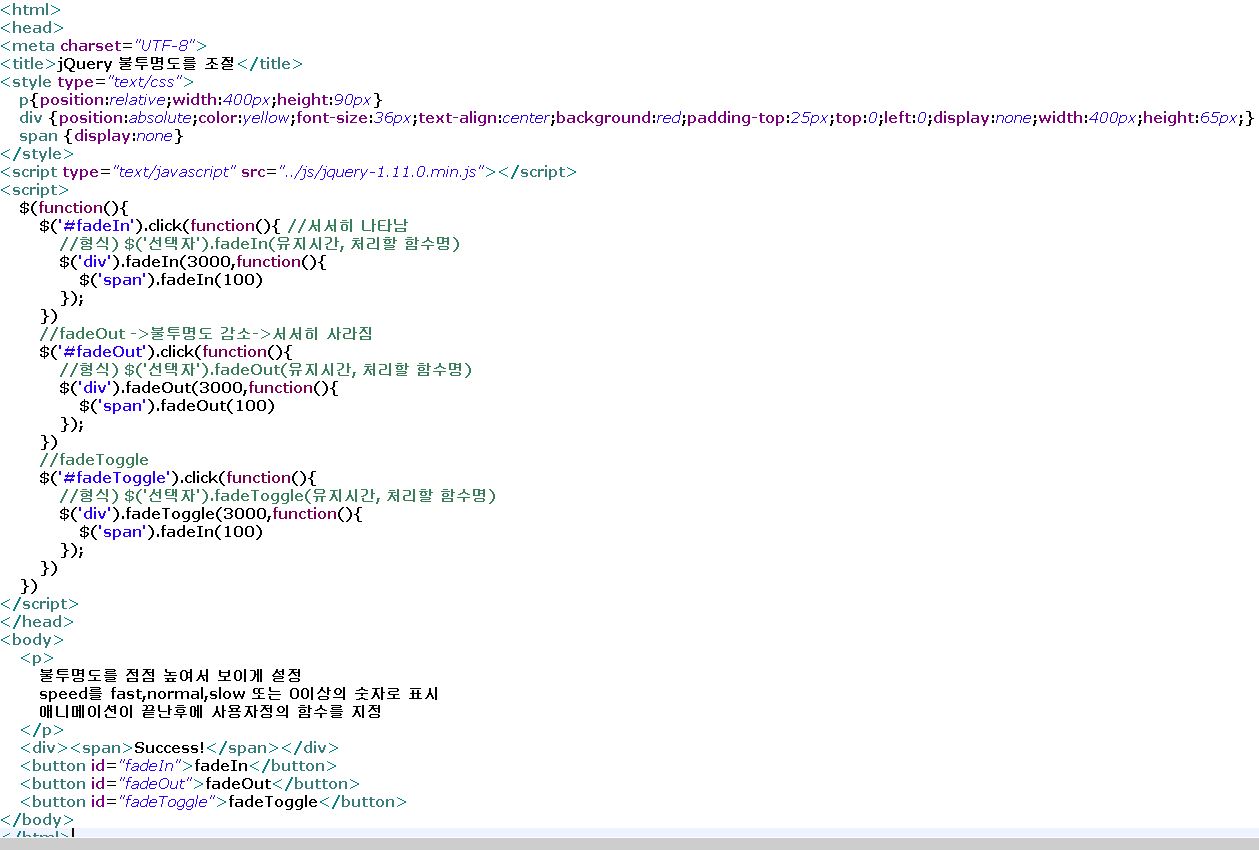1259x850 pixels.
Task: Click the line 불투명도를 점점 높여서 보이게 설정
Action: tap(170, 675)
